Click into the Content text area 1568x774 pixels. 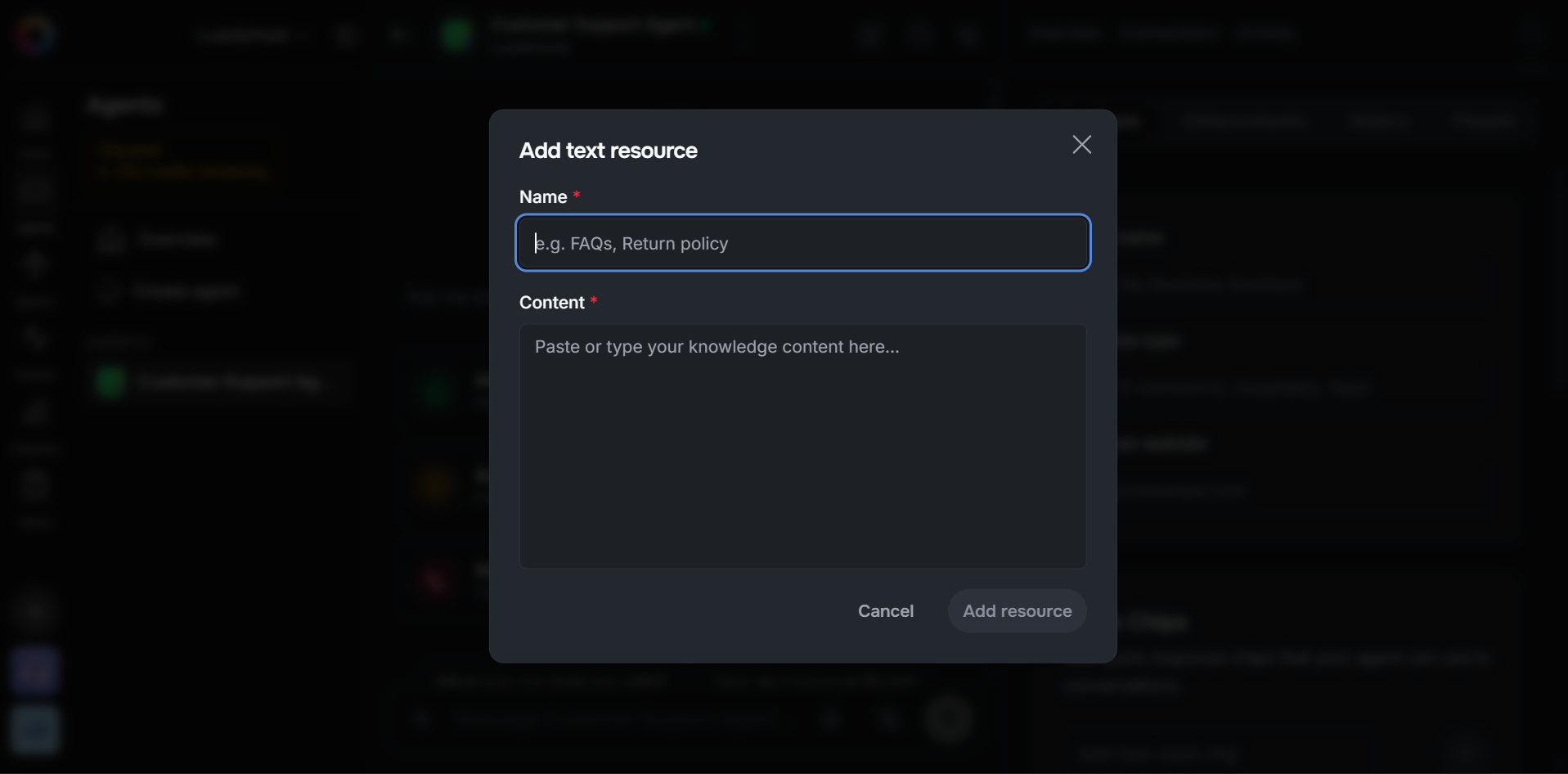point(802,446)
